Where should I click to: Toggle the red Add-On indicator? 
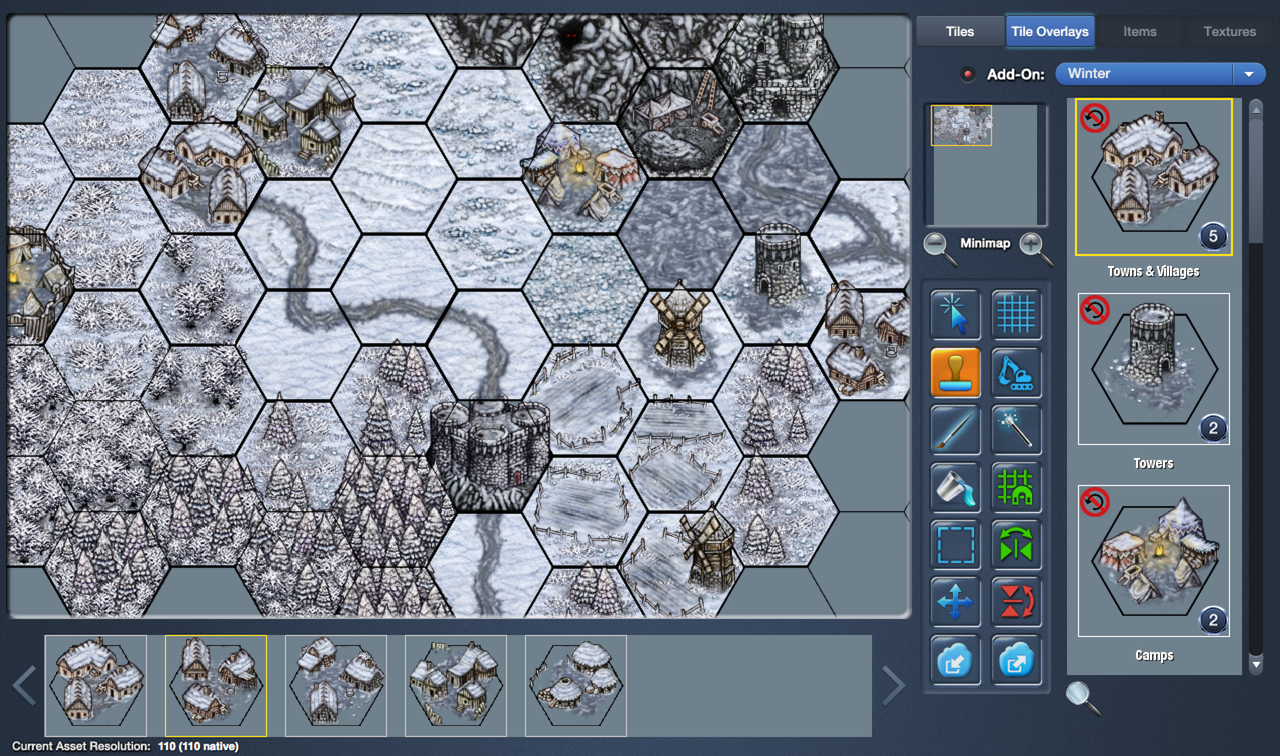pyautogui.click(x=967, y=75)
